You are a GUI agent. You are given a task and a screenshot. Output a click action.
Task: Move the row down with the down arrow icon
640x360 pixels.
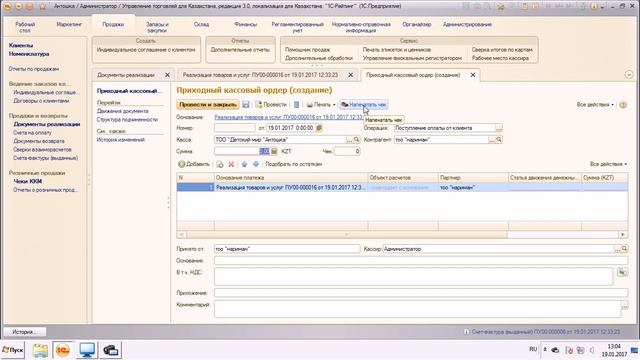256,164
